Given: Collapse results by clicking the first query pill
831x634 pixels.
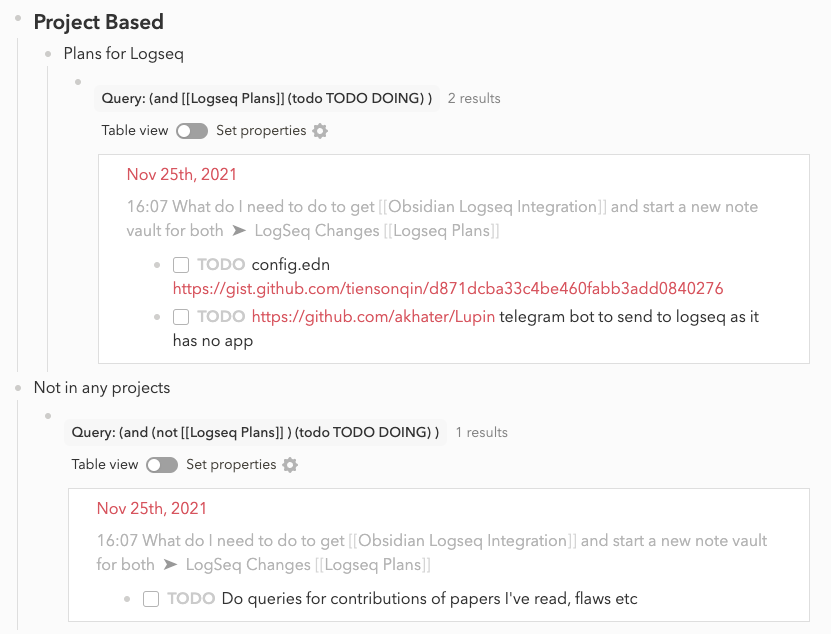Looking at the screenshot, I should [265, 98].
